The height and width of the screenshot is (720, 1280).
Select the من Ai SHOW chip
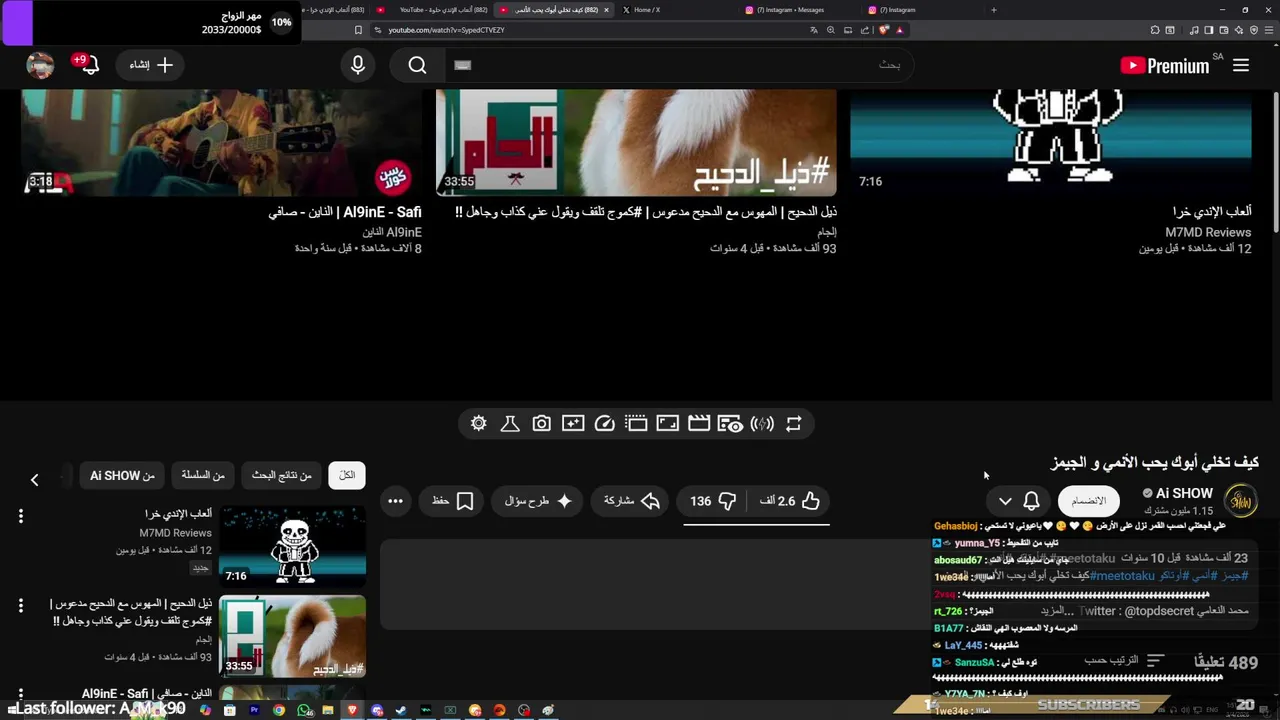[x=122, y=475]
